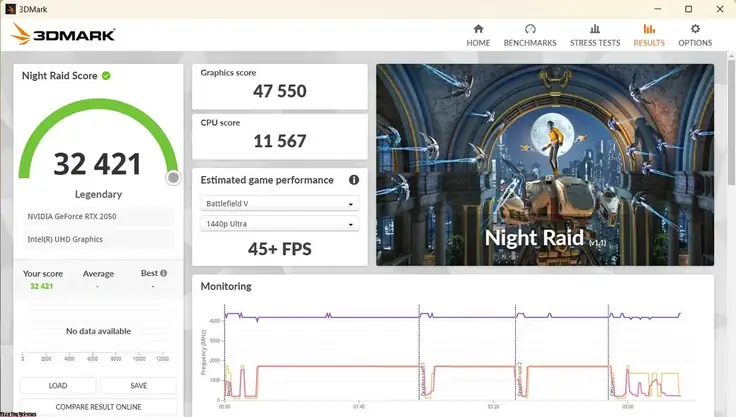Click the No data available message
Viewport: 736px width, 417px height.
99,331
